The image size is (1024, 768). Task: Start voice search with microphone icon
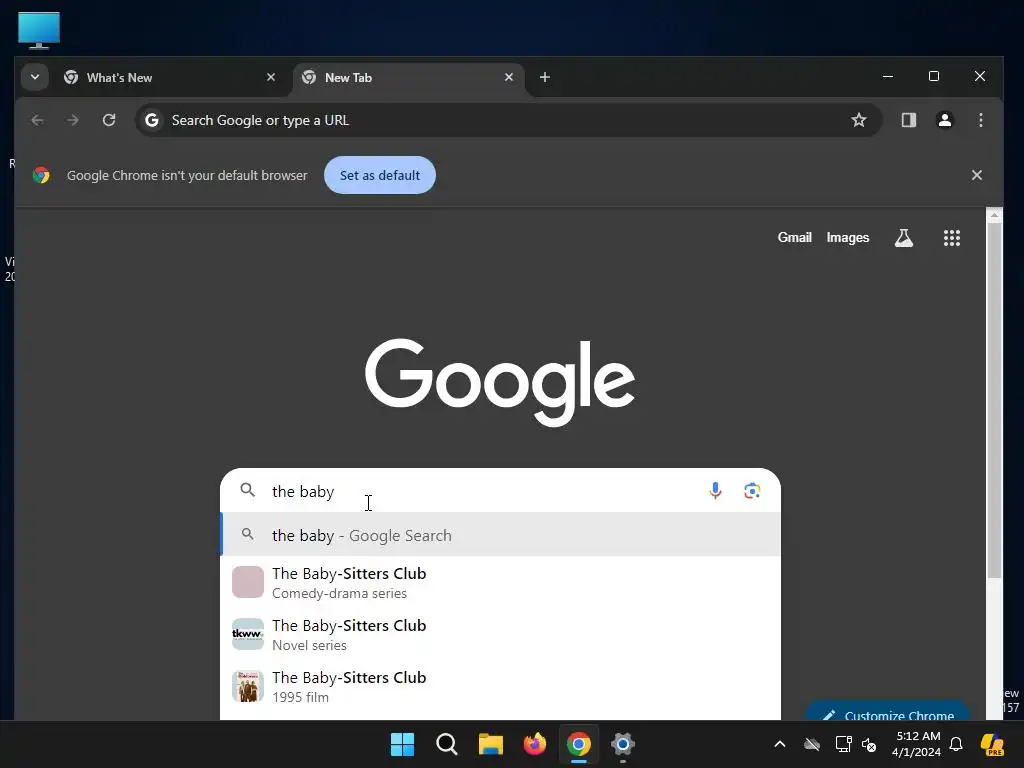tap(715, 490)
